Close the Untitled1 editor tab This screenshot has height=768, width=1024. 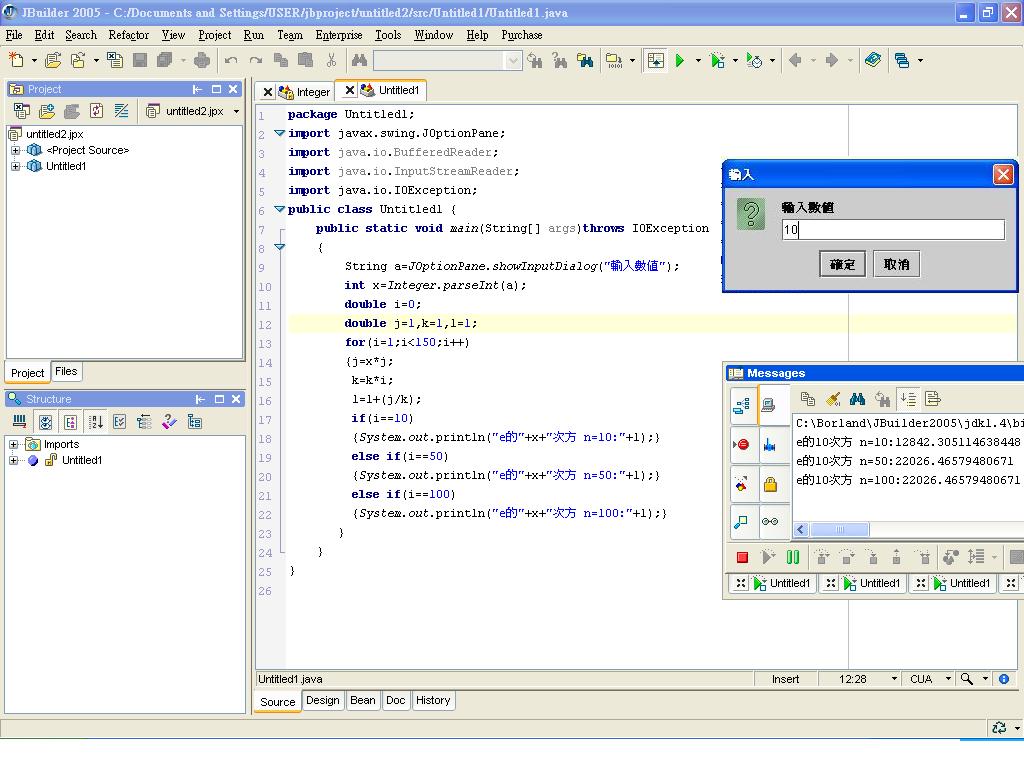pos(350,90)
